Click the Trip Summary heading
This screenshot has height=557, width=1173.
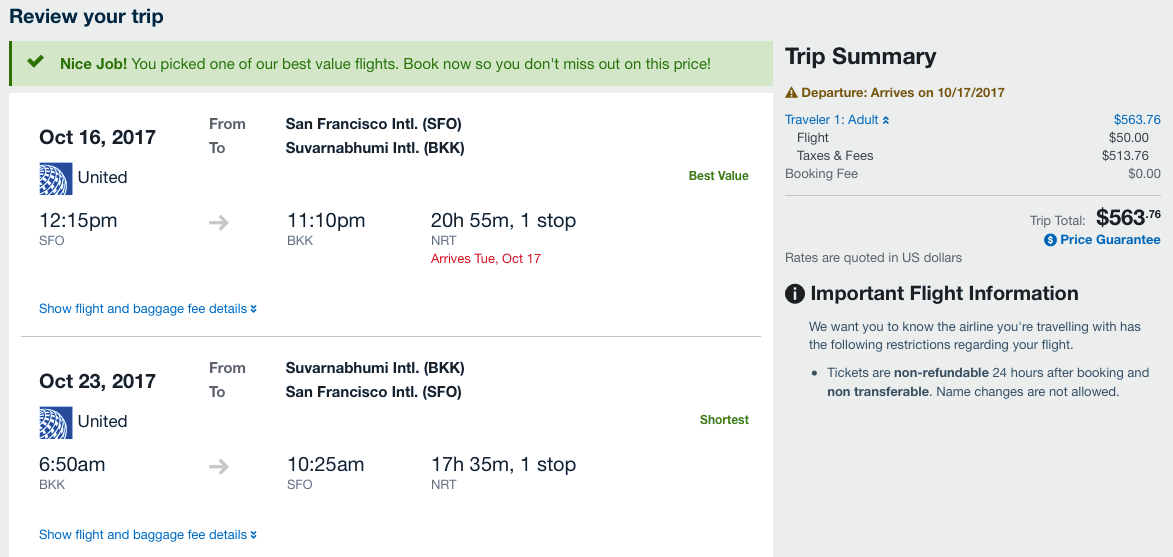pos(860,57)
